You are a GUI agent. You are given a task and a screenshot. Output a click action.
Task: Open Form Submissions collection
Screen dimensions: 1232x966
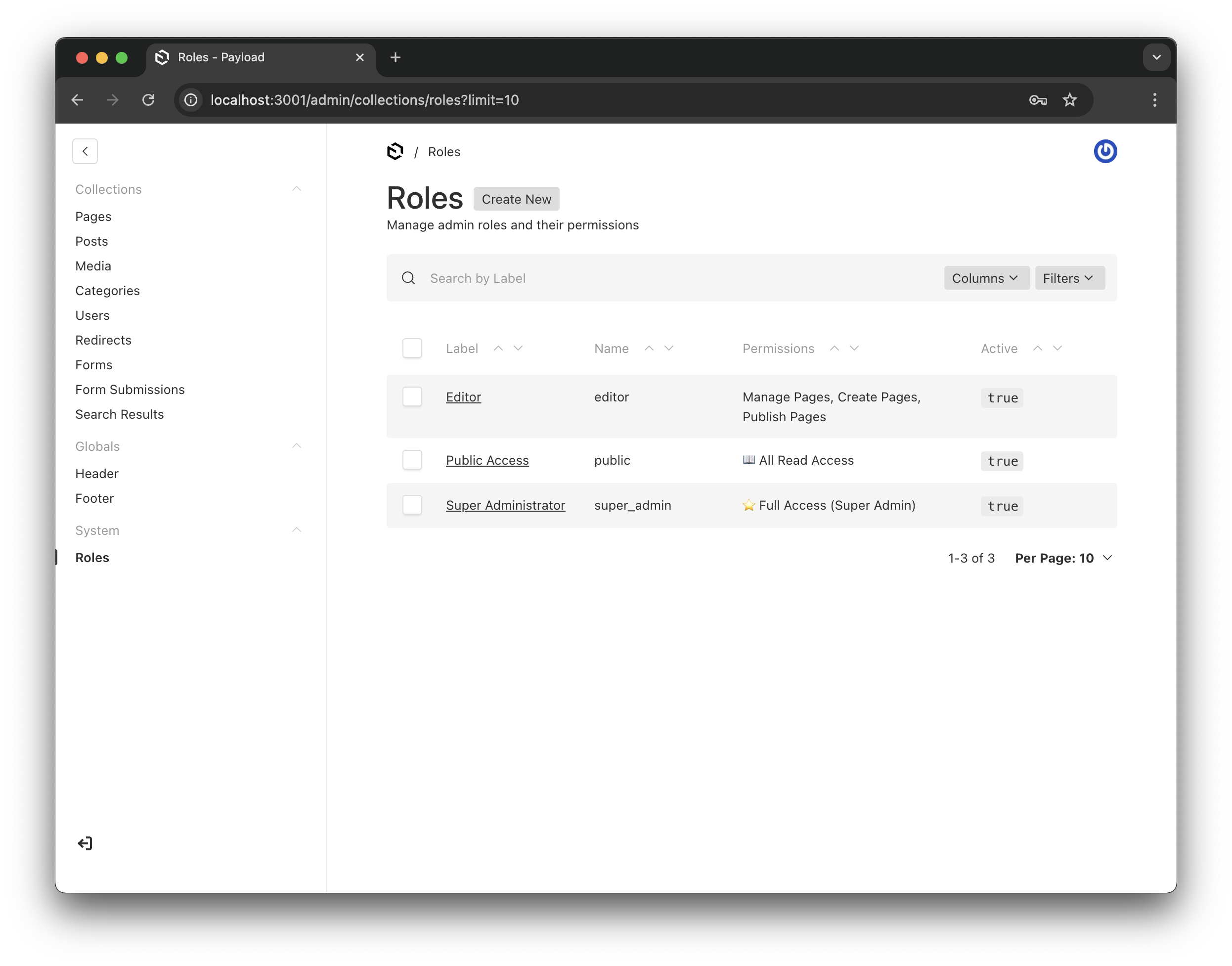pyautogui.click(x=130, y=390)
